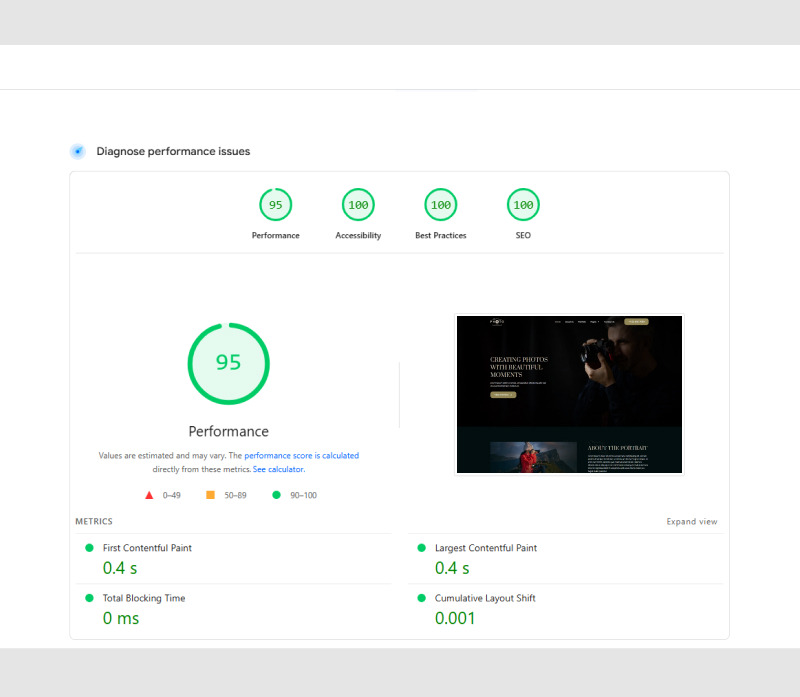Click the orange square 50–89 legend icon
The image size is (800, 697).
tap(210, 495)
